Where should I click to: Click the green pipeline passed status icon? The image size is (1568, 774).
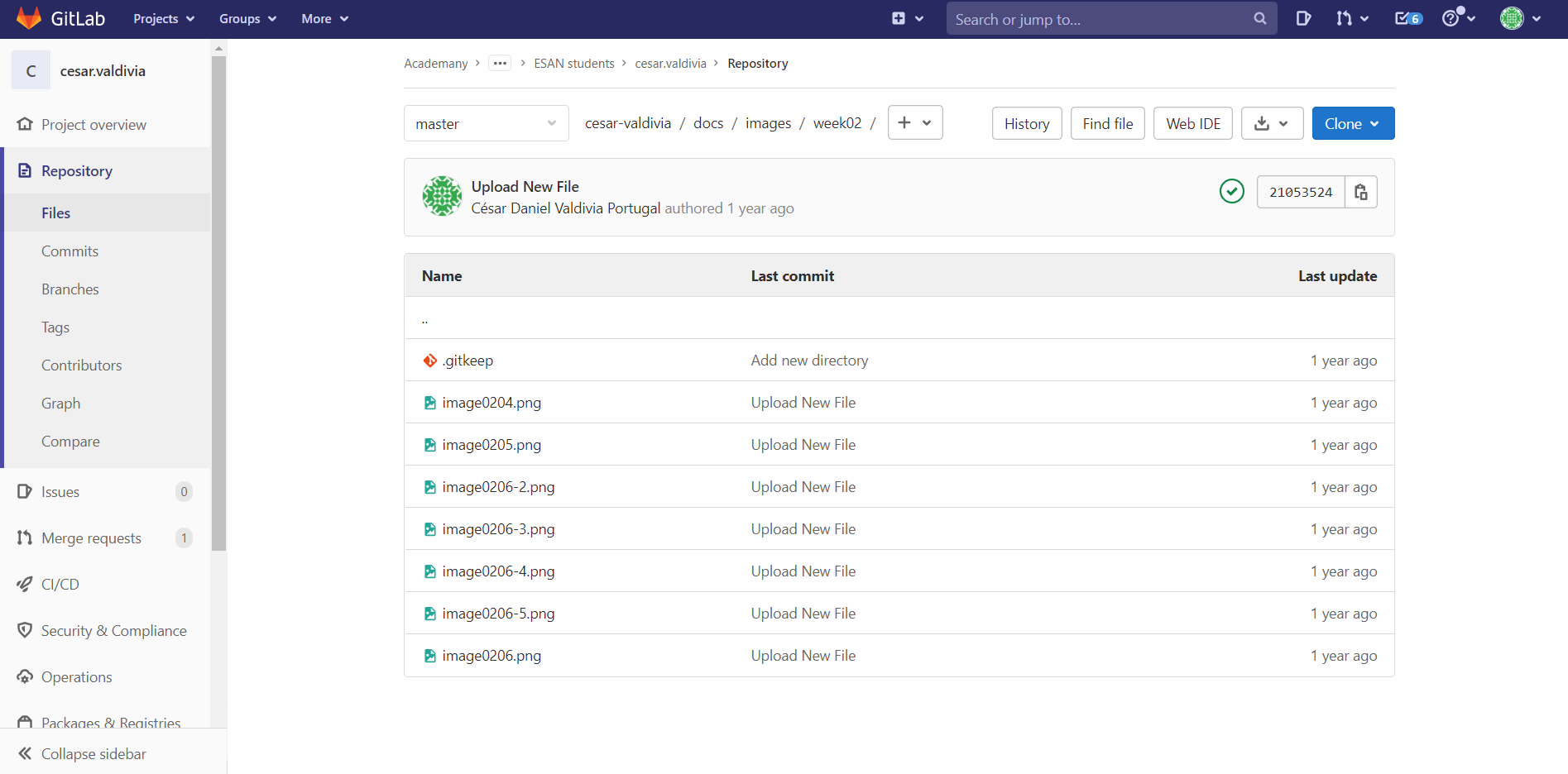click(1231, 192)
